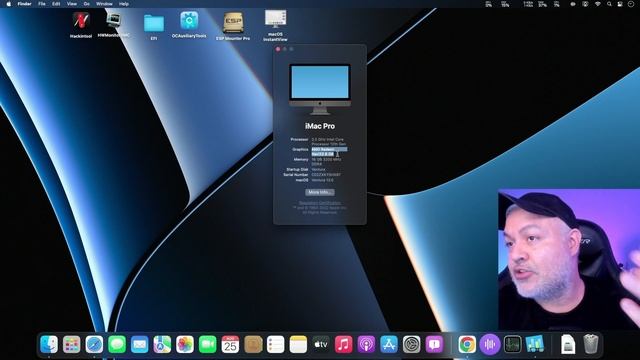Launch Google Chrome from the Dock
Viewport: 640px width, 360px height.
click(x=467, y=344)
